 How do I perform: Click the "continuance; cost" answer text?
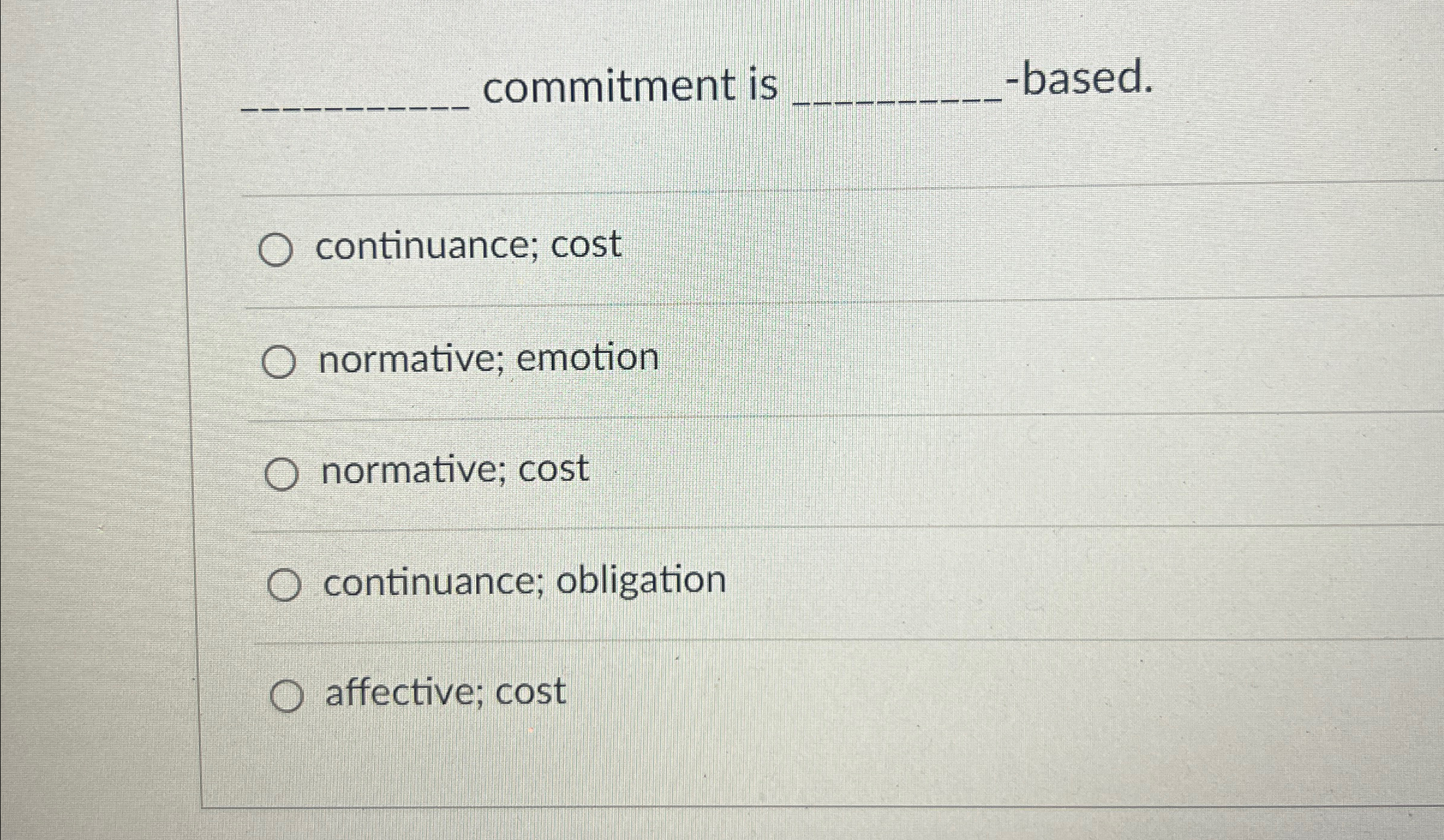coord(470,245)
